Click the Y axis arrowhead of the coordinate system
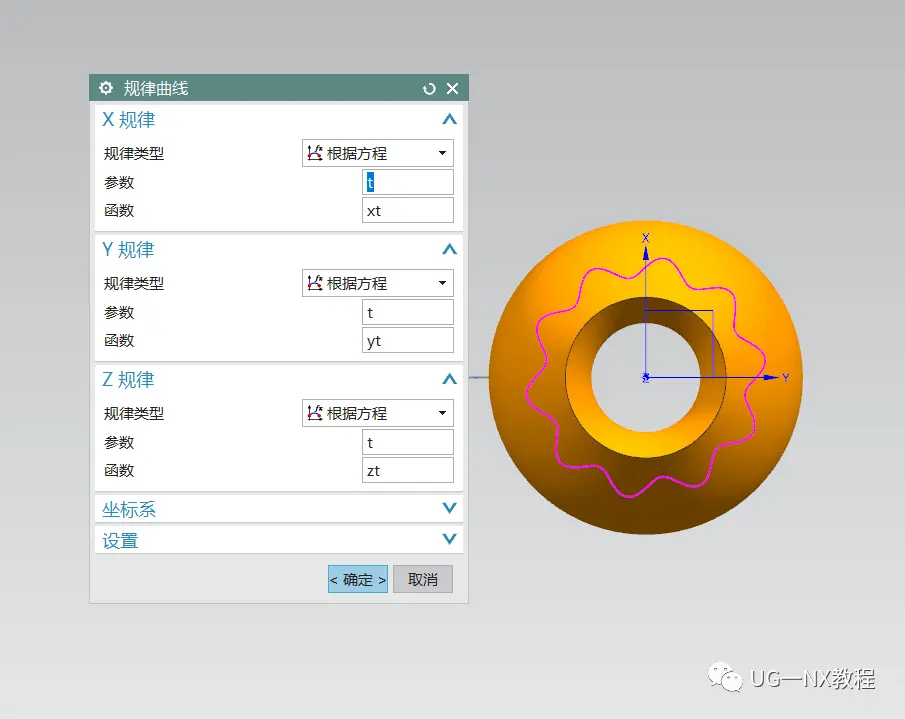905x719 pixels. coord(771,377)
